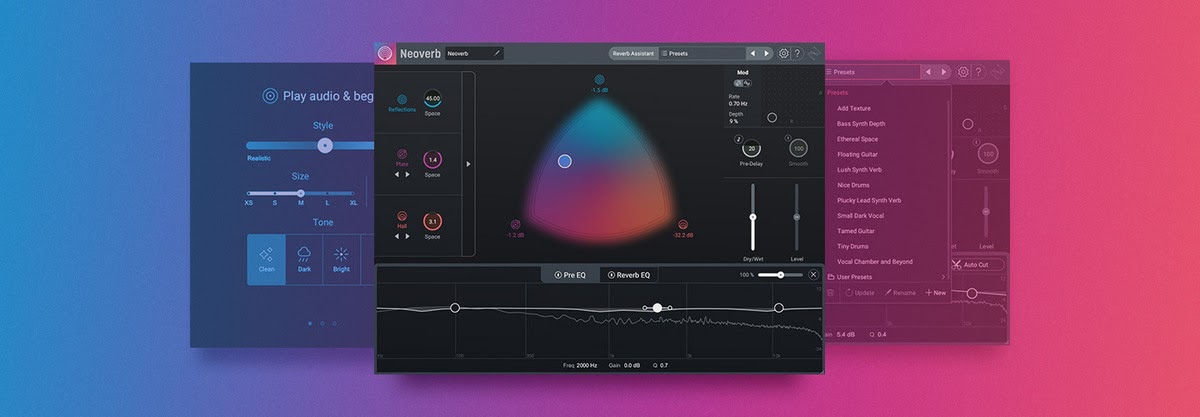Viewport: 1200px width, 417px height.
Task: Click the Neoverb logo icon
Action: (x=386, y=53)
